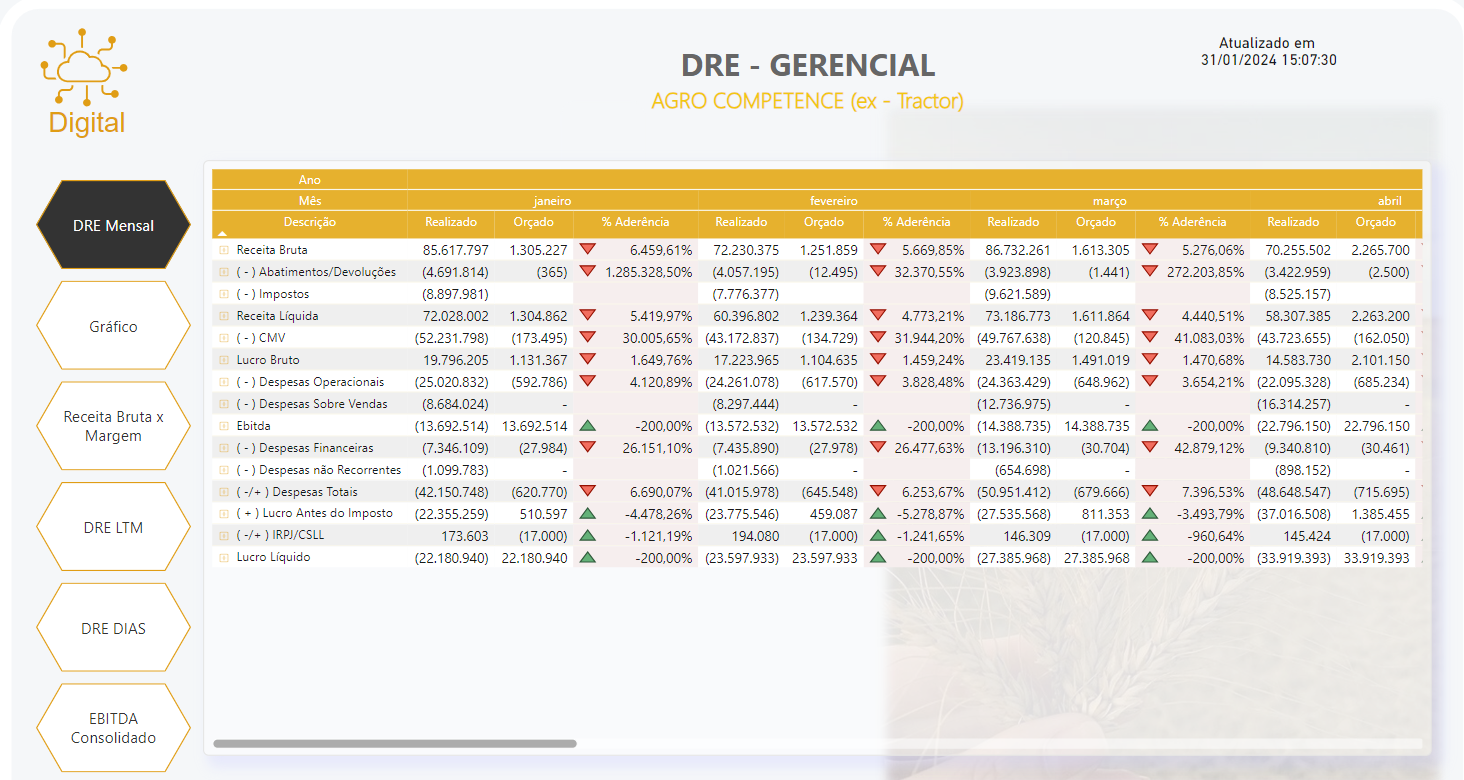
Task: Click janeiro green triangle for IRPJ/CSLL
Action: coord(588,535)
